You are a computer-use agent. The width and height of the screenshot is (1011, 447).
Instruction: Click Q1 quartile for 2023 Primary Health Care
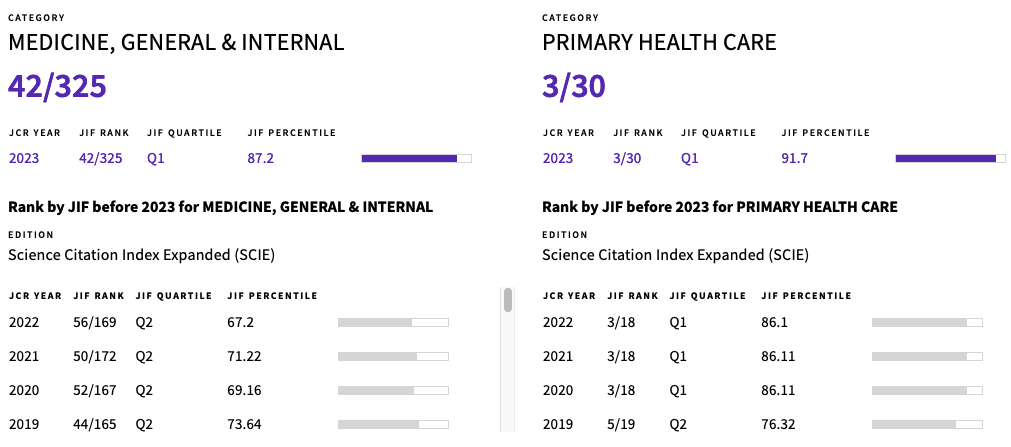[690, 158]
